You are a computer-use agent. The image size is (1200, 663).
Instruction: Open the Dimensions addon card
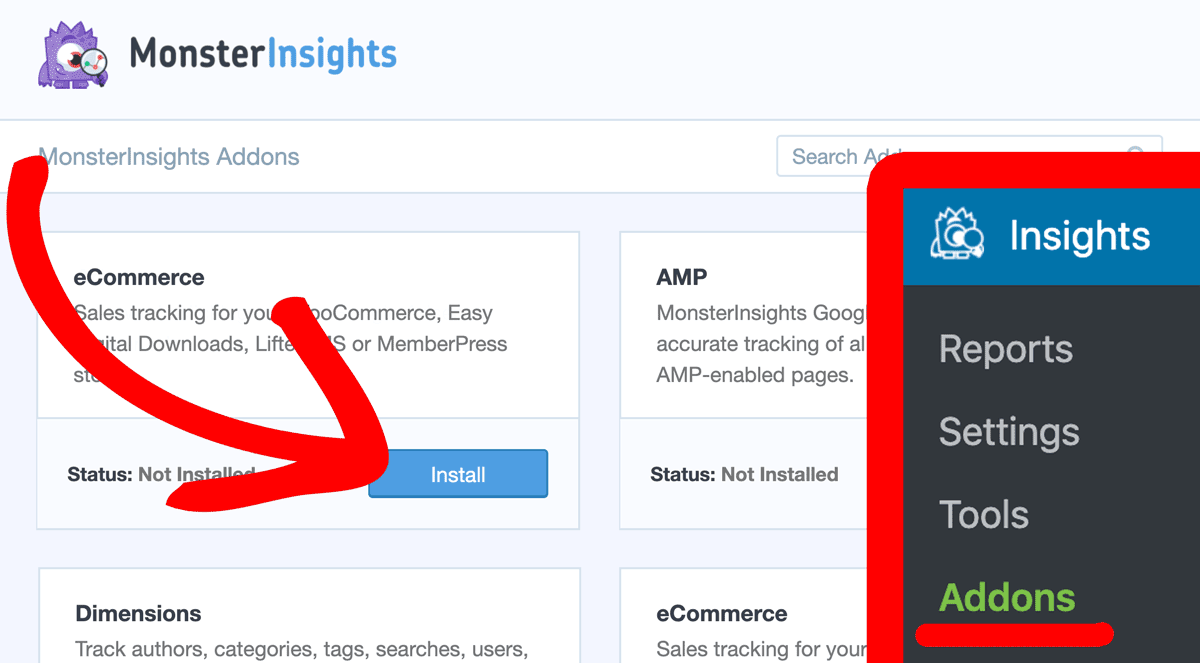[139, 613]
